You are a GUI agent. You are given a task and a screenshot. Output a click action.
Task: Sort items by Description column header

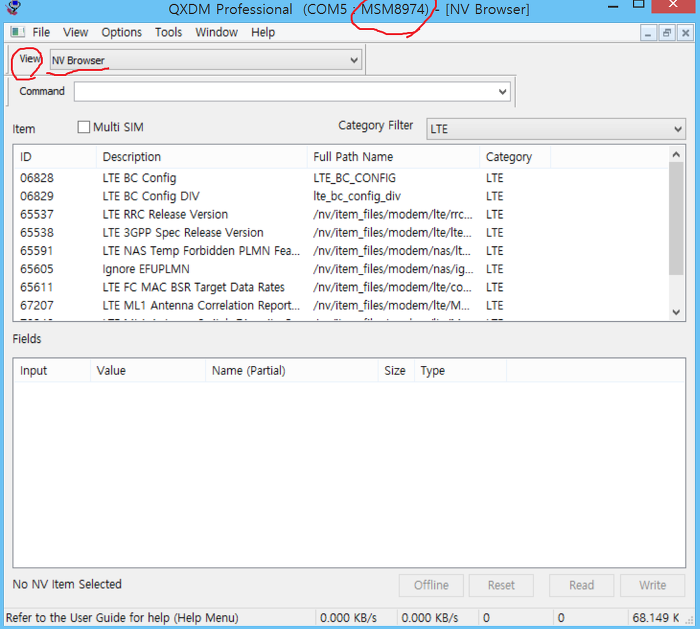pos(202,157)
